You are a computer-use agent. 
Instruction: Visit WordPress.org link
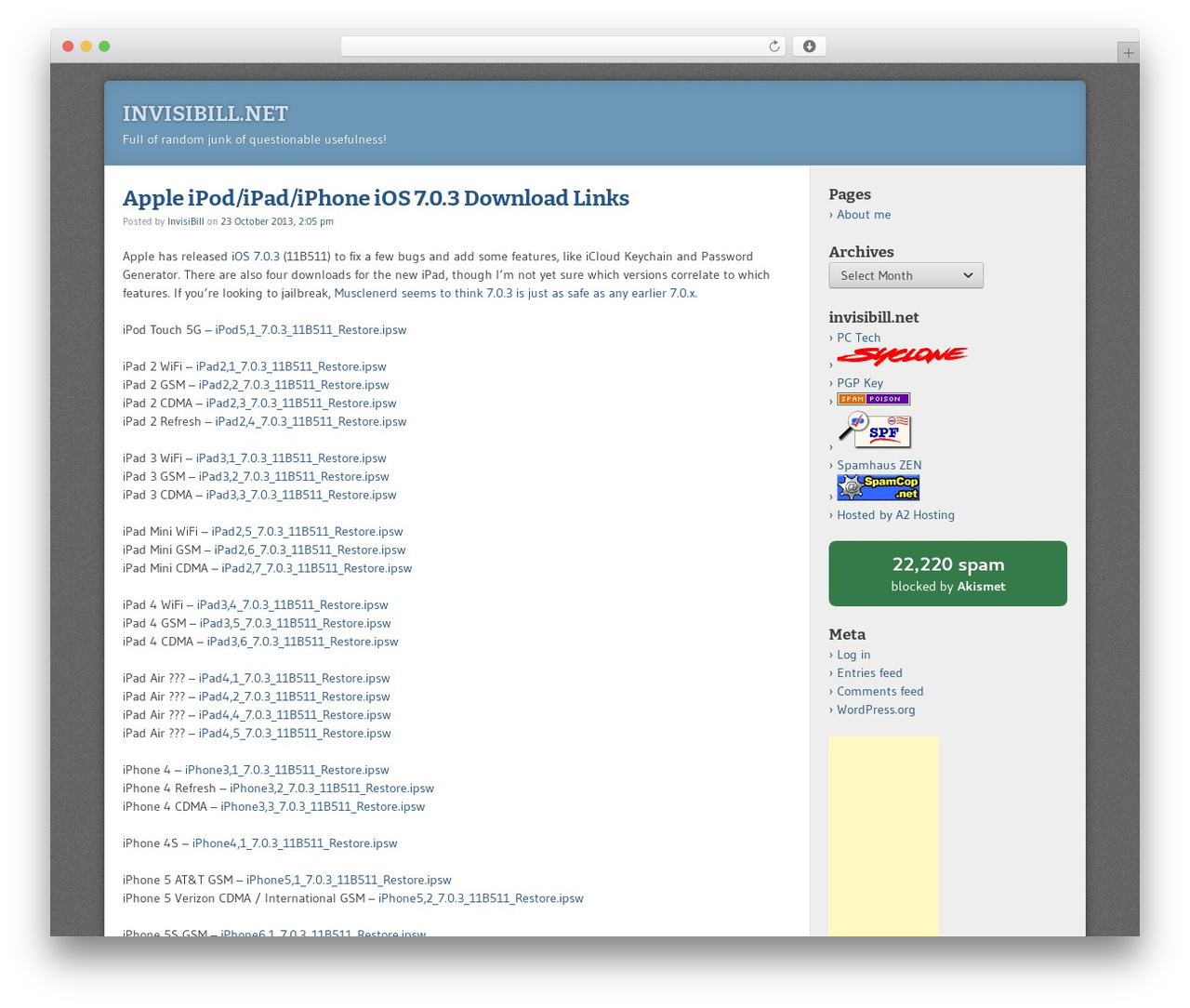pos(876,710)
